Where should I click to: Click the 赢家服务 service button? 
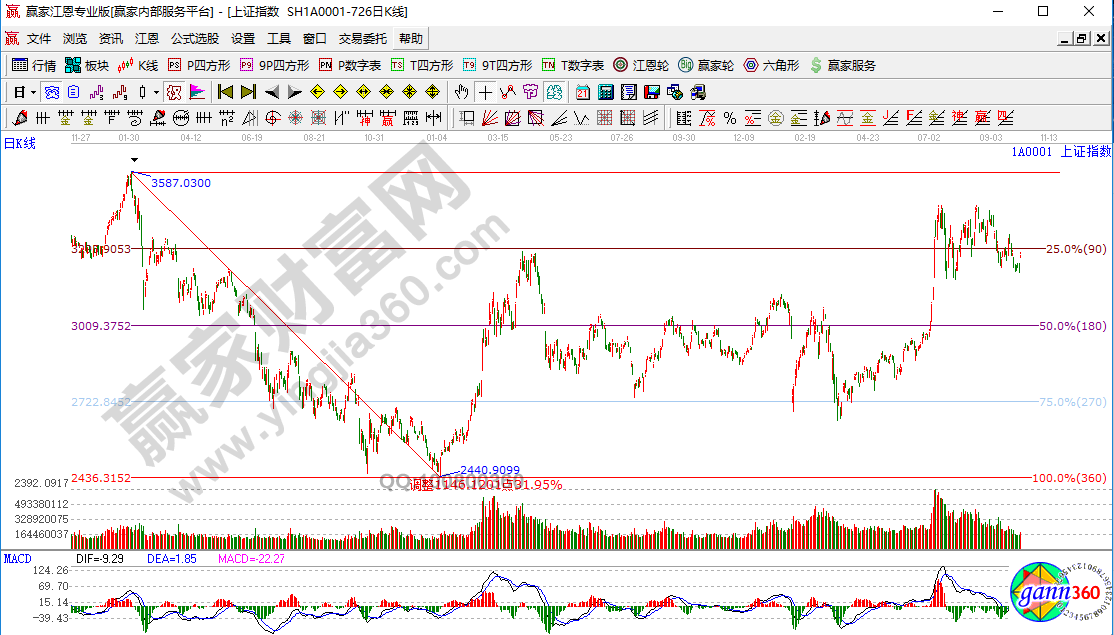click(x=842, y=65)
